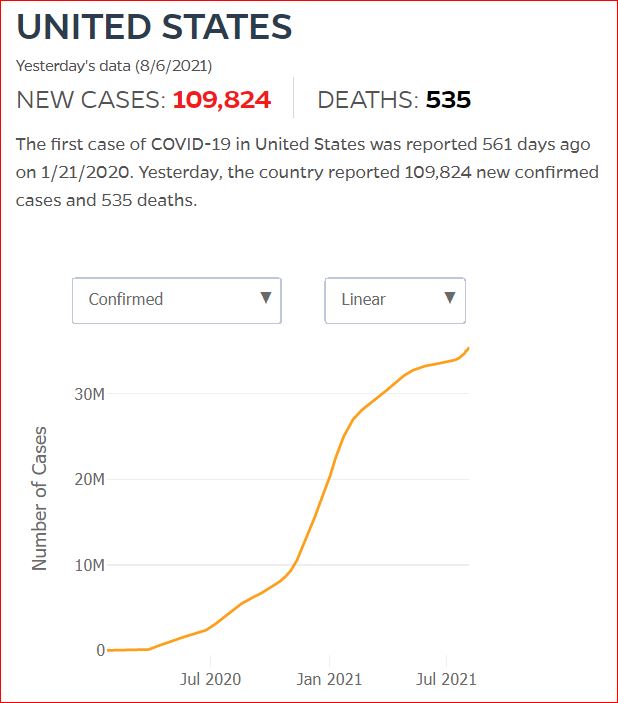Screen dimensions: 618x703
Task: Click the NEW CASES label
Action: [x=91, y=100]
